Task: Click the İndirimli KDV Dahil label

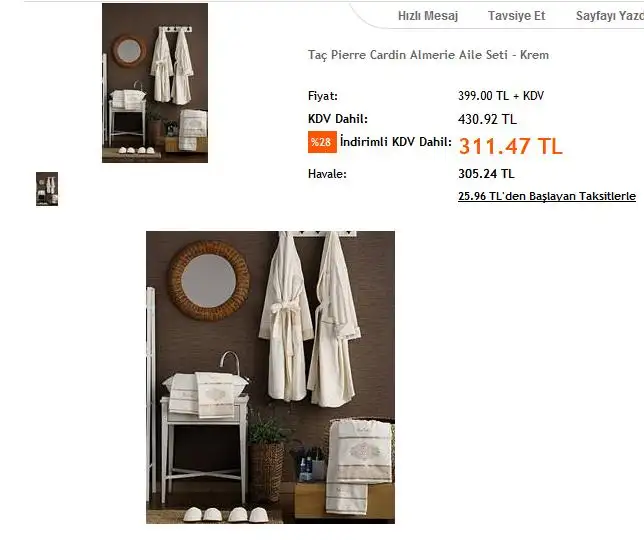Action: (396, 142)
